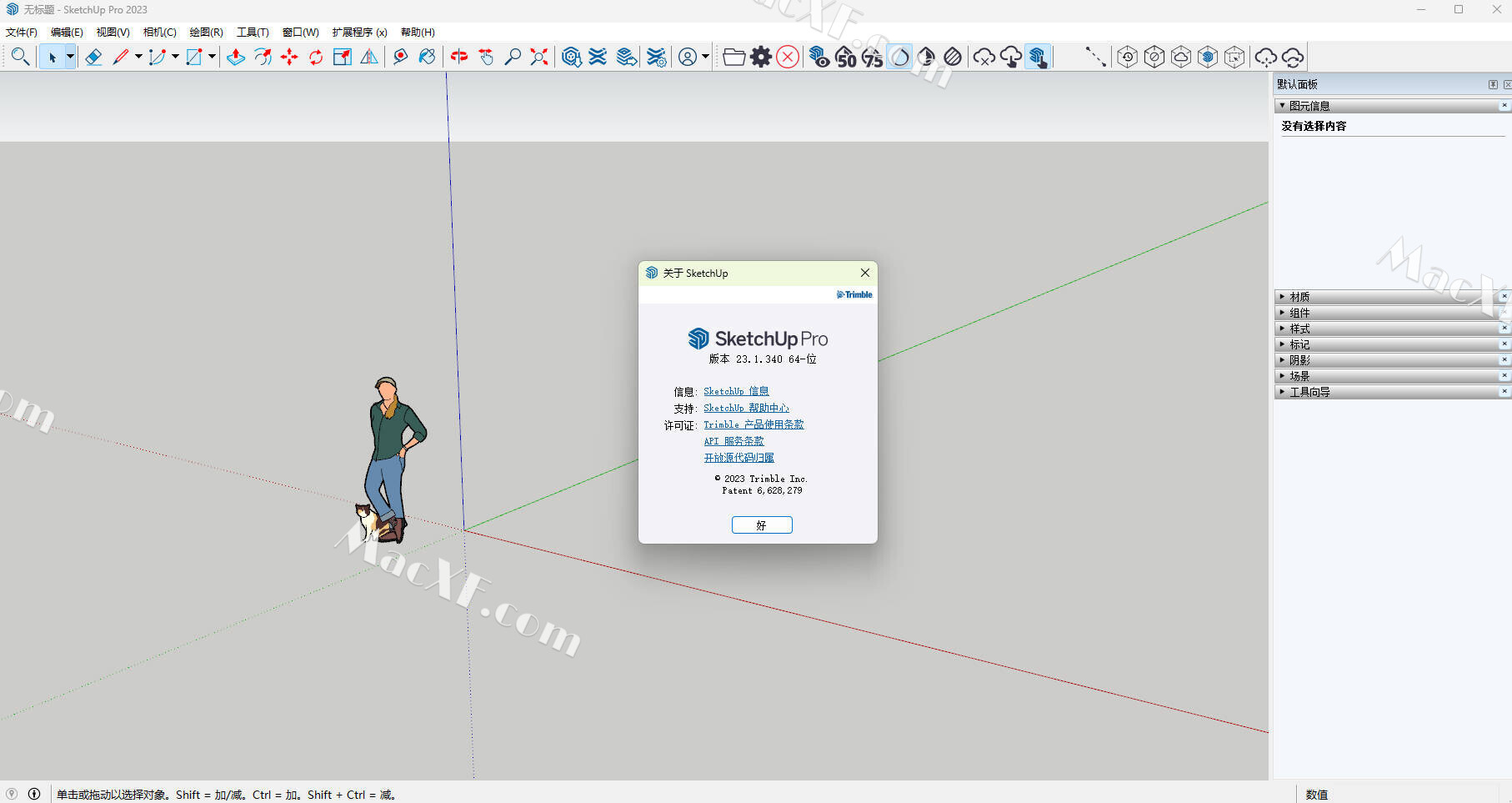Screen dimensions: 1512x803
Task: Select the Rotate tool
Action: coord(316,57)
